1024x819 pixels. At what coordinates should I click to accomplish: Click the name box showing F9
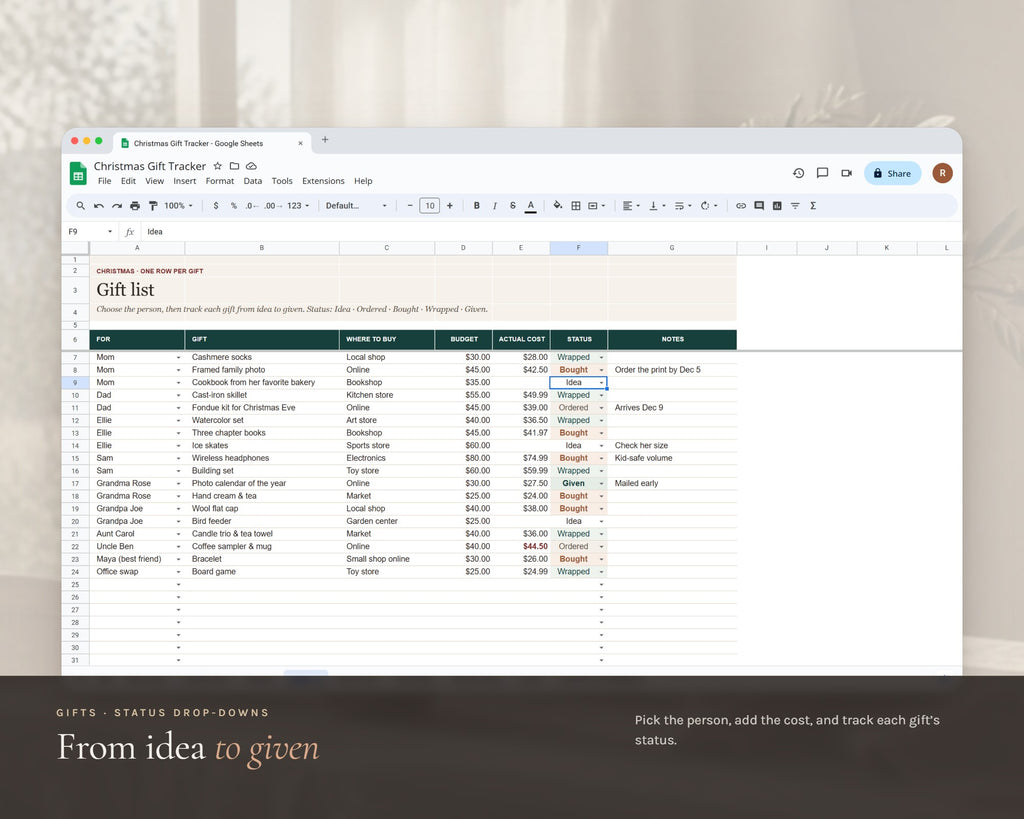point(89,231)
